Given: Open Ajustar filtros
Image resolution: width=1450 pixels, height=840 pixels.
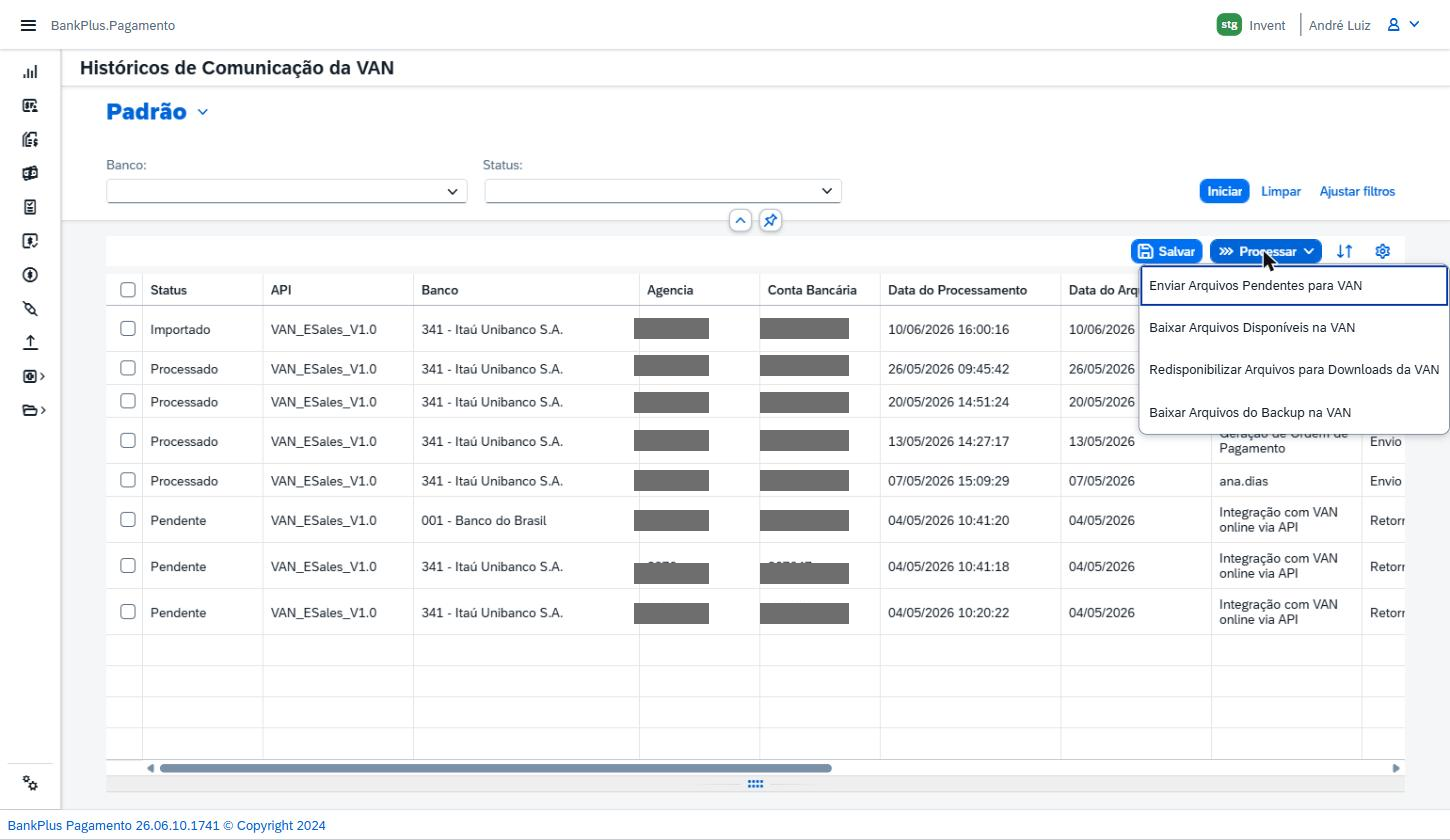Looking at the screenshot, I should point(1357,191).
